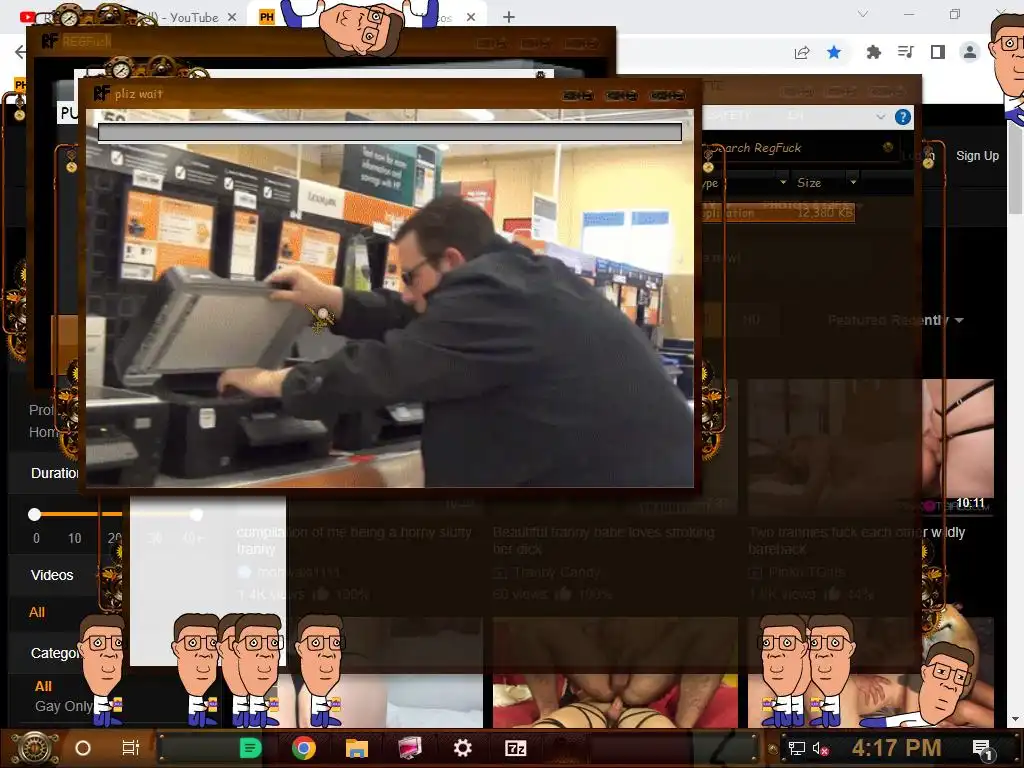The width and height of the screenshot is (1024, 768).
Task: Toggle the blue bookmark star
Action: [x=834, y=52]
